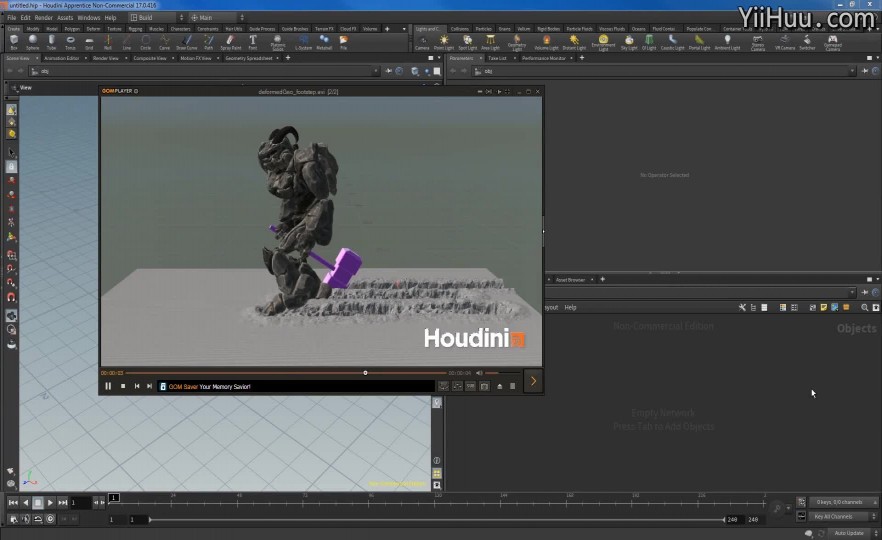Image resolution: width=882 pixels, height=540 pixels.
Task: Open the Parameters pane obj path dropdown
Action: [x=852, y=71]
